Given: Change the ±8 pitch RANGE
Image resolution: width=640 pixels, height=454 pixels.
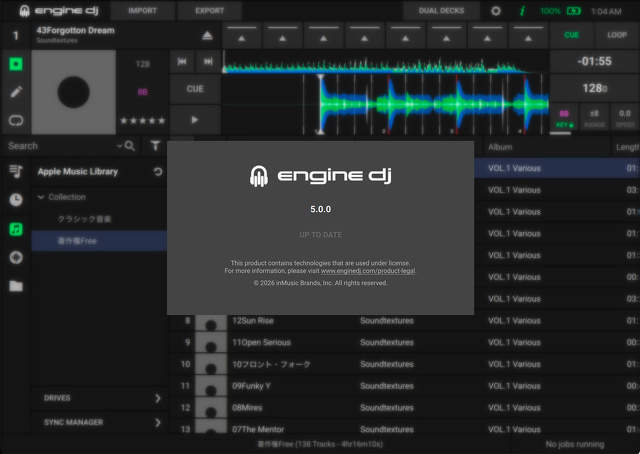Looking at the screenshot, I should point(594,118).
